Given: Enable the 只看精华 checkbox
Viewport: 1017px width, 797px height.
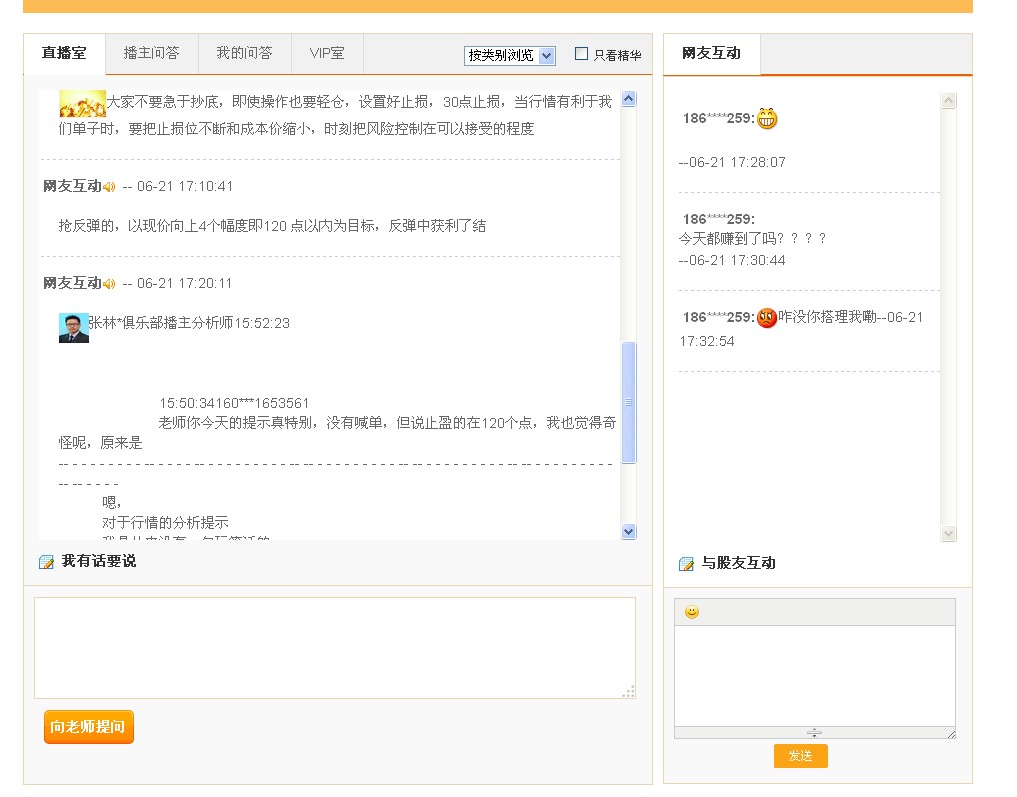Looking at the screenshot, I should [x=581, y=54].
